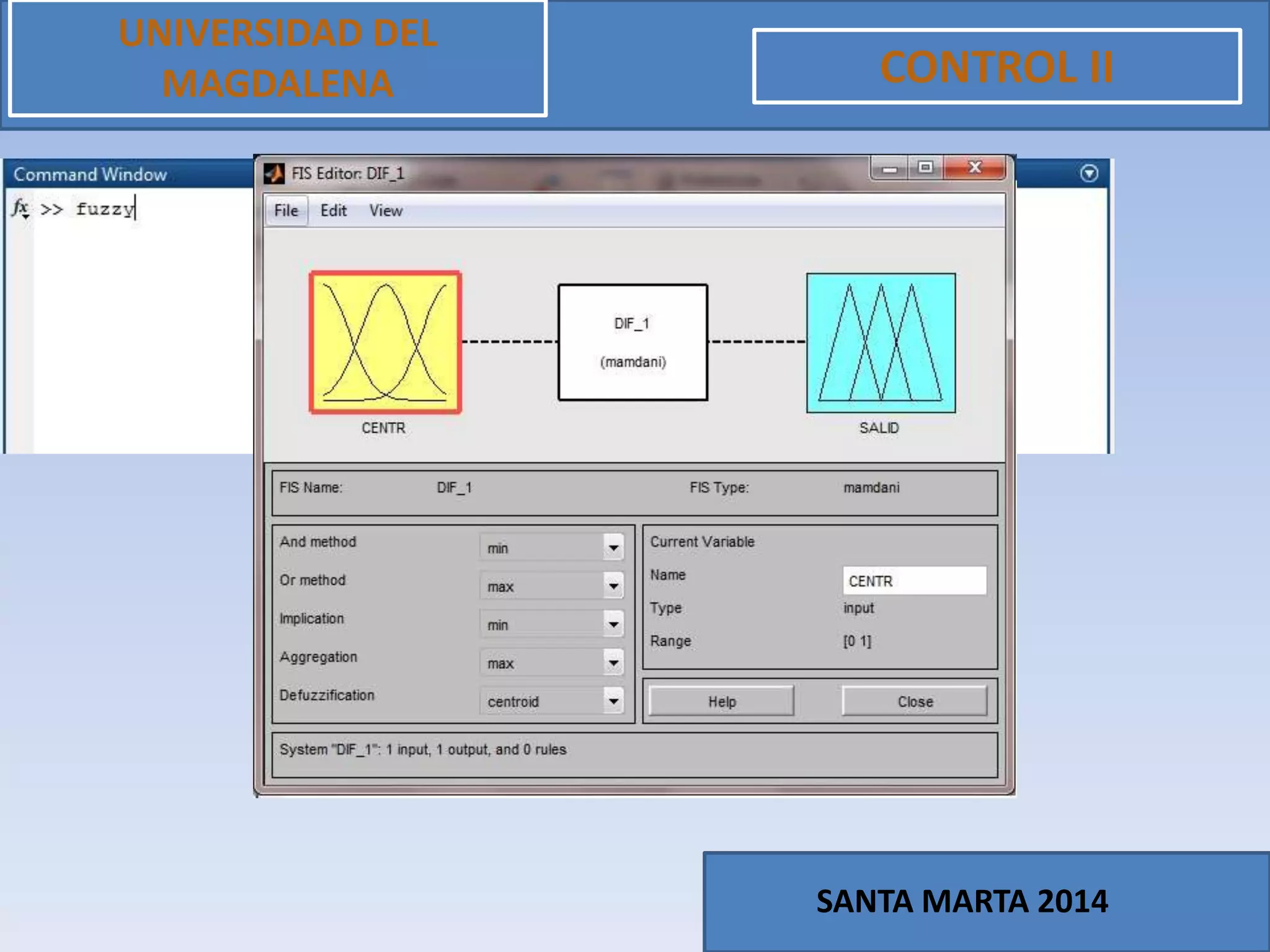Select the cyan SALID output variable box
1270x952 pixels.
click(881, 343)
